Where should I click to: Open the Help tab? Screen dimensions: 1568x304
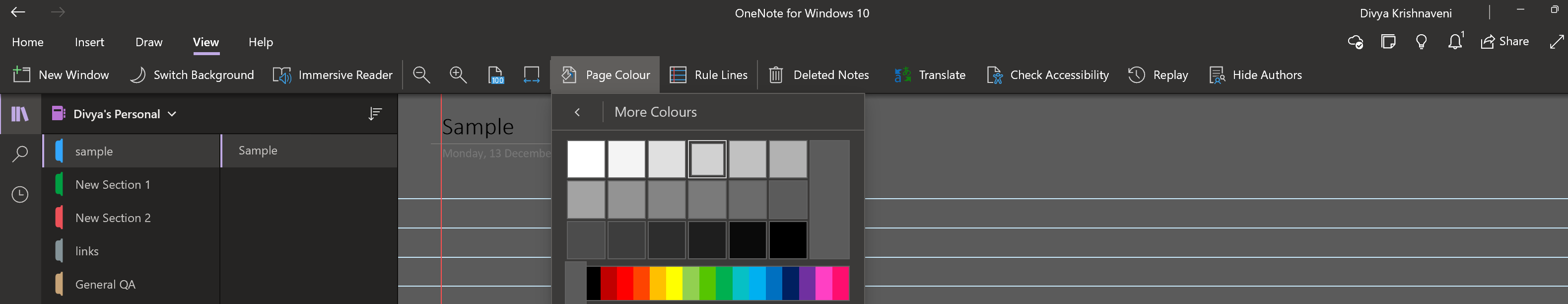click(261, 42)
